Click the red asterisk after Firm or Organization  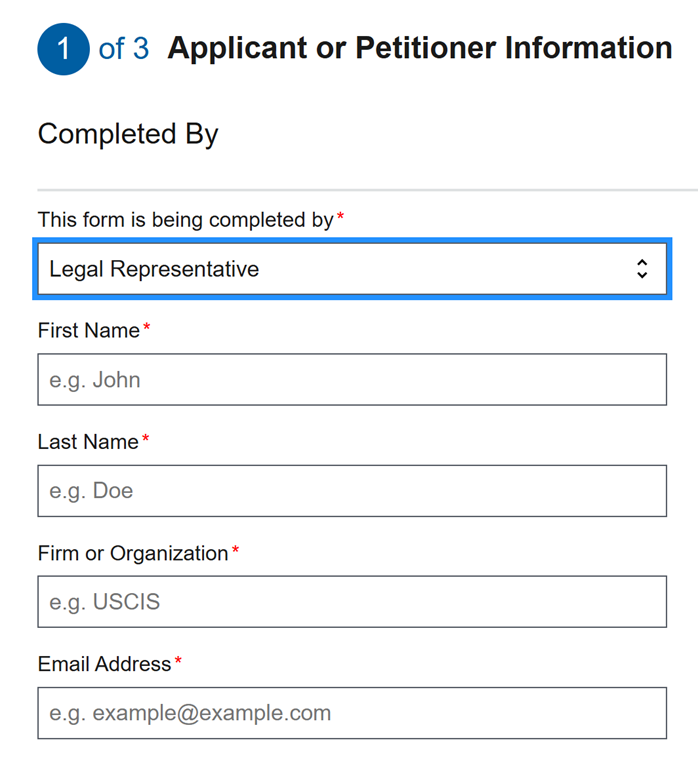point(236,550)
